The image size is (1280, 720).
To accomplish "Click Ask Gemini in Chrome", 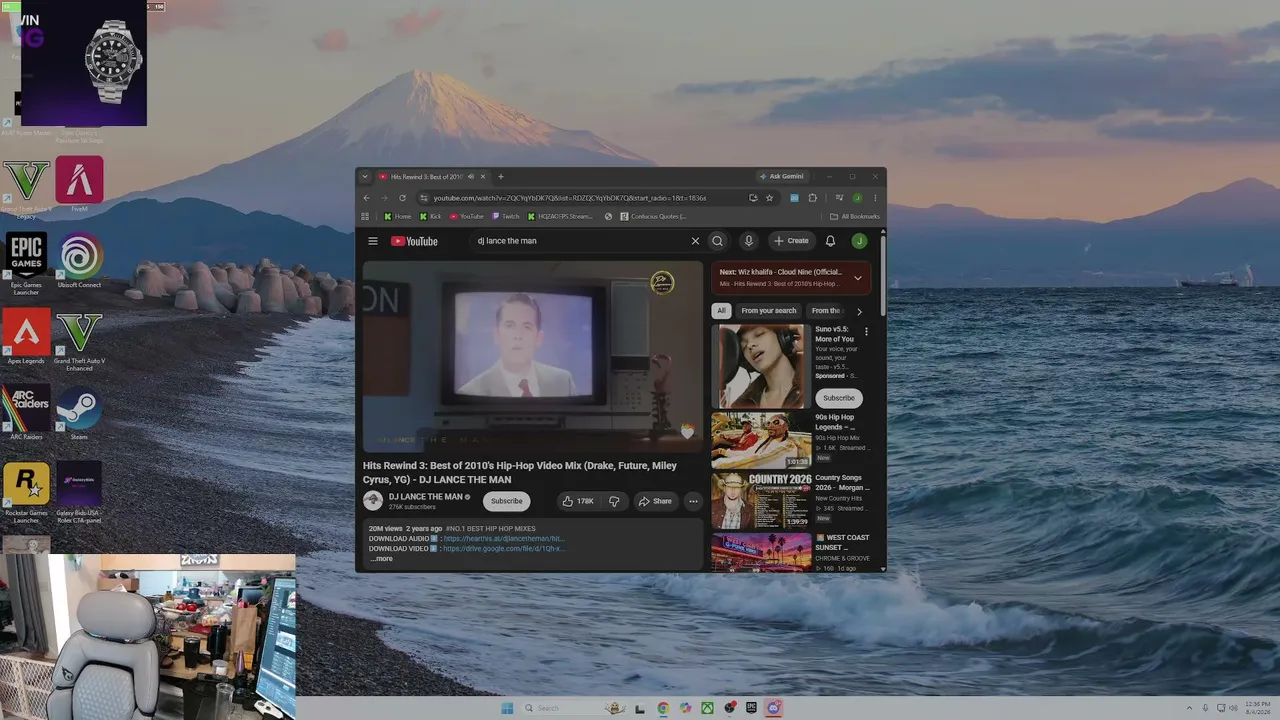I will (x=781, y=177).
